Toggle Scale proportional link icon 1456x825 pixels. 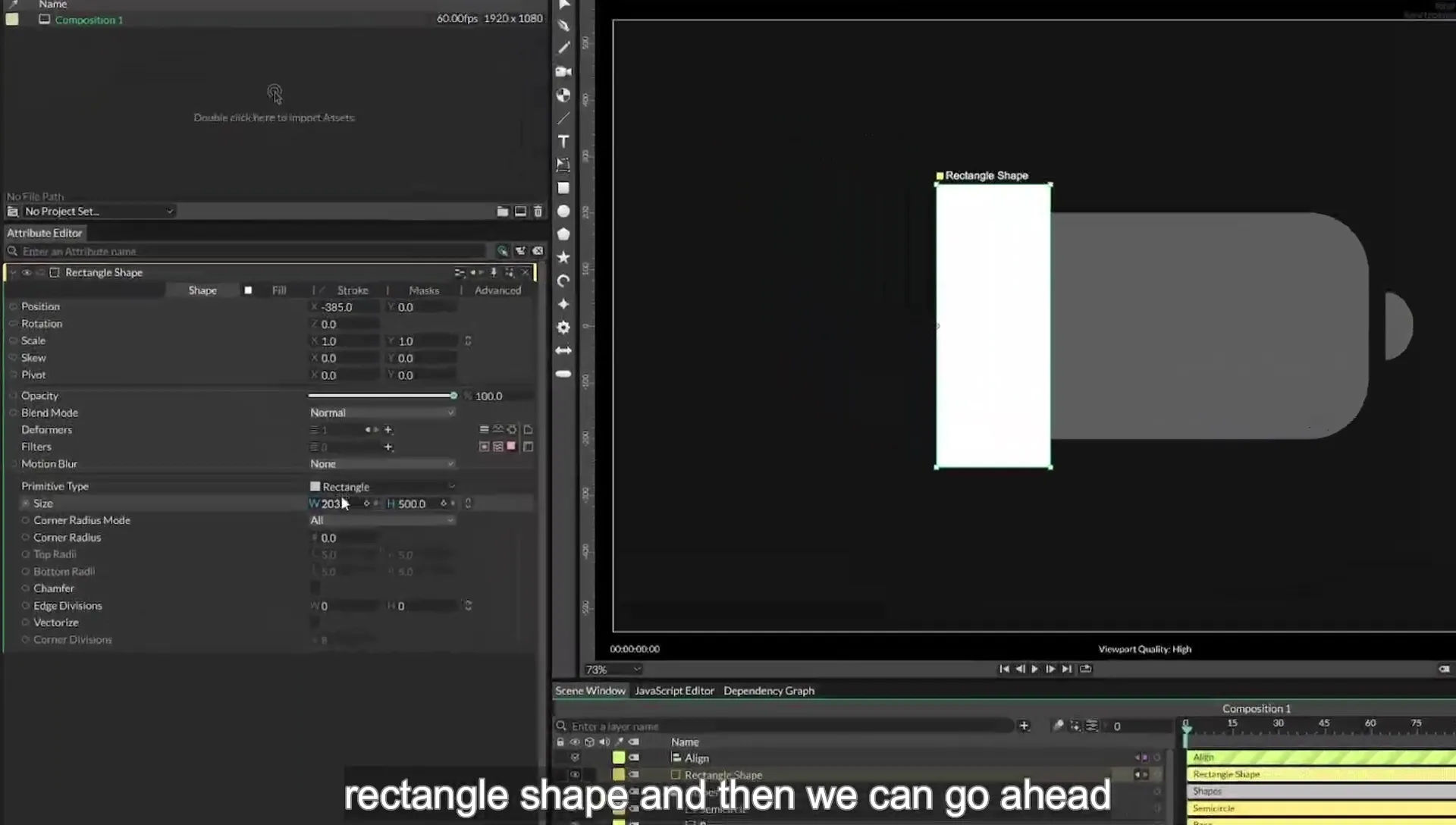click(x=468, y=341)
